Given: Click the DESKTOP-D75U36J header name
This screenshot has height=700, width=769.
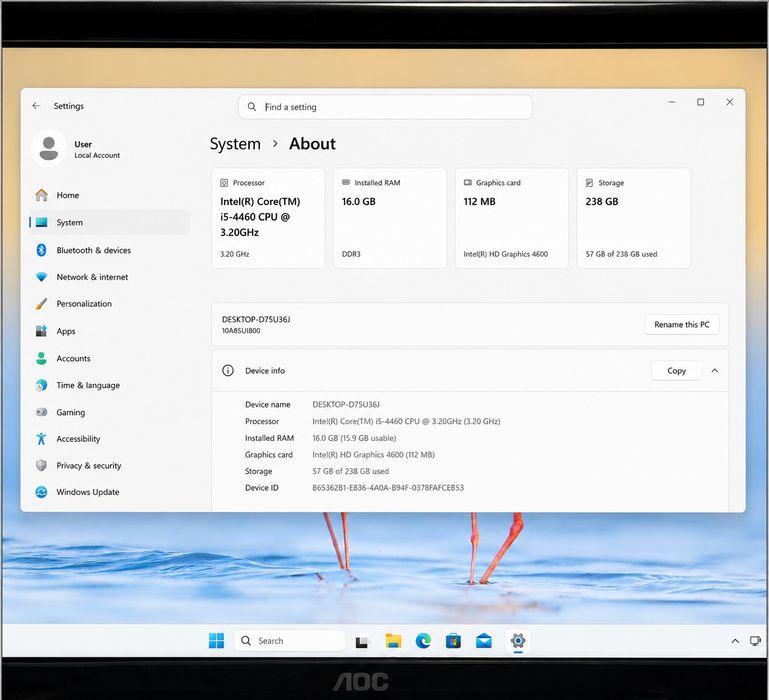Looking at the screenshot, I should [x=256, y=319].
